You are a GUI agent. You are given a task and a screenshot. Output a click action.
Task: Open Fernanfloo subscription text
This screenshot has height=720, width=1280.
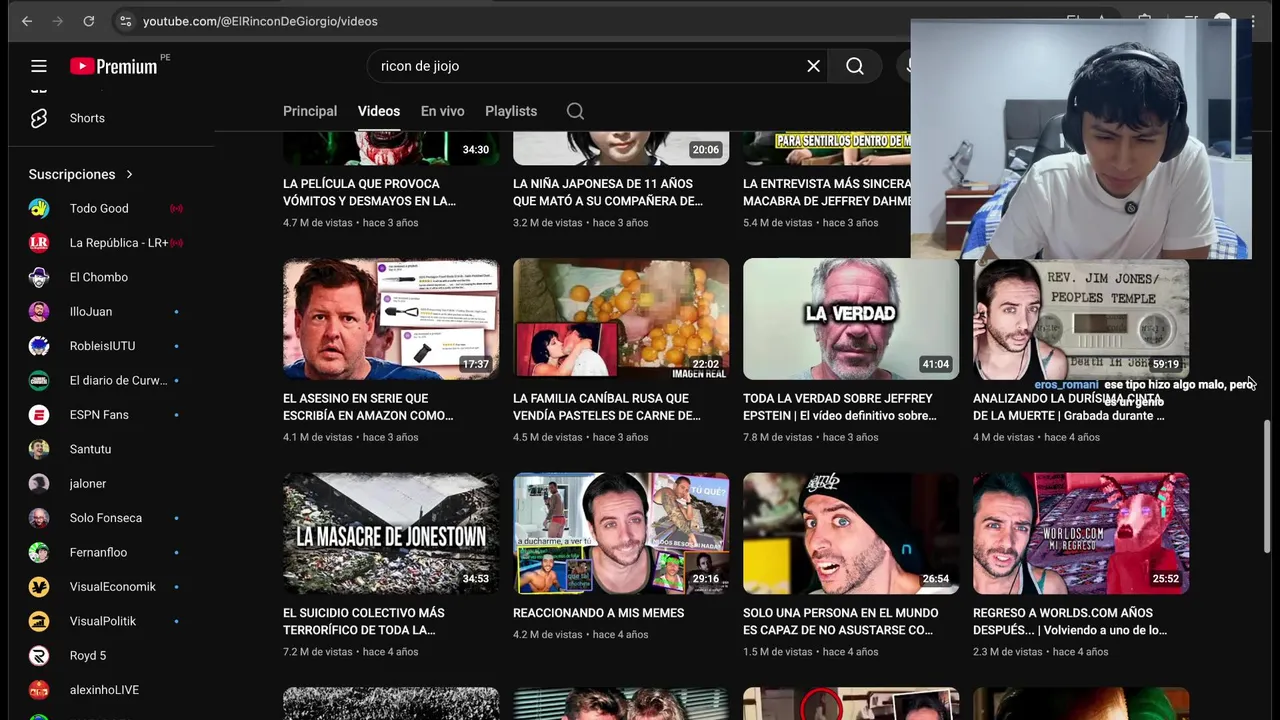click(98, 552)
